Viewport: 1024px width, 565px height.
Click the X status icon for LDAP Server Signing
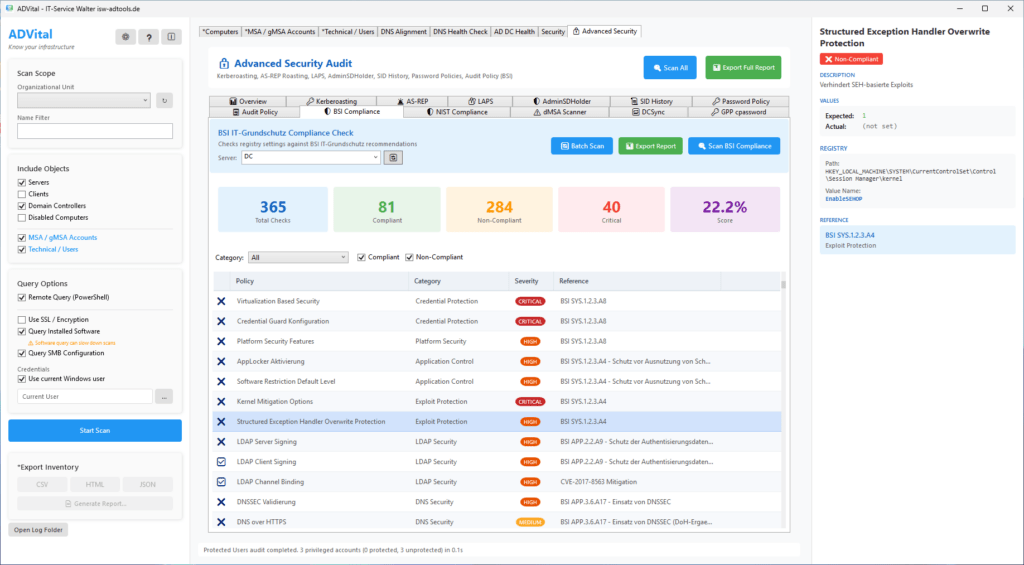[221, 442]
